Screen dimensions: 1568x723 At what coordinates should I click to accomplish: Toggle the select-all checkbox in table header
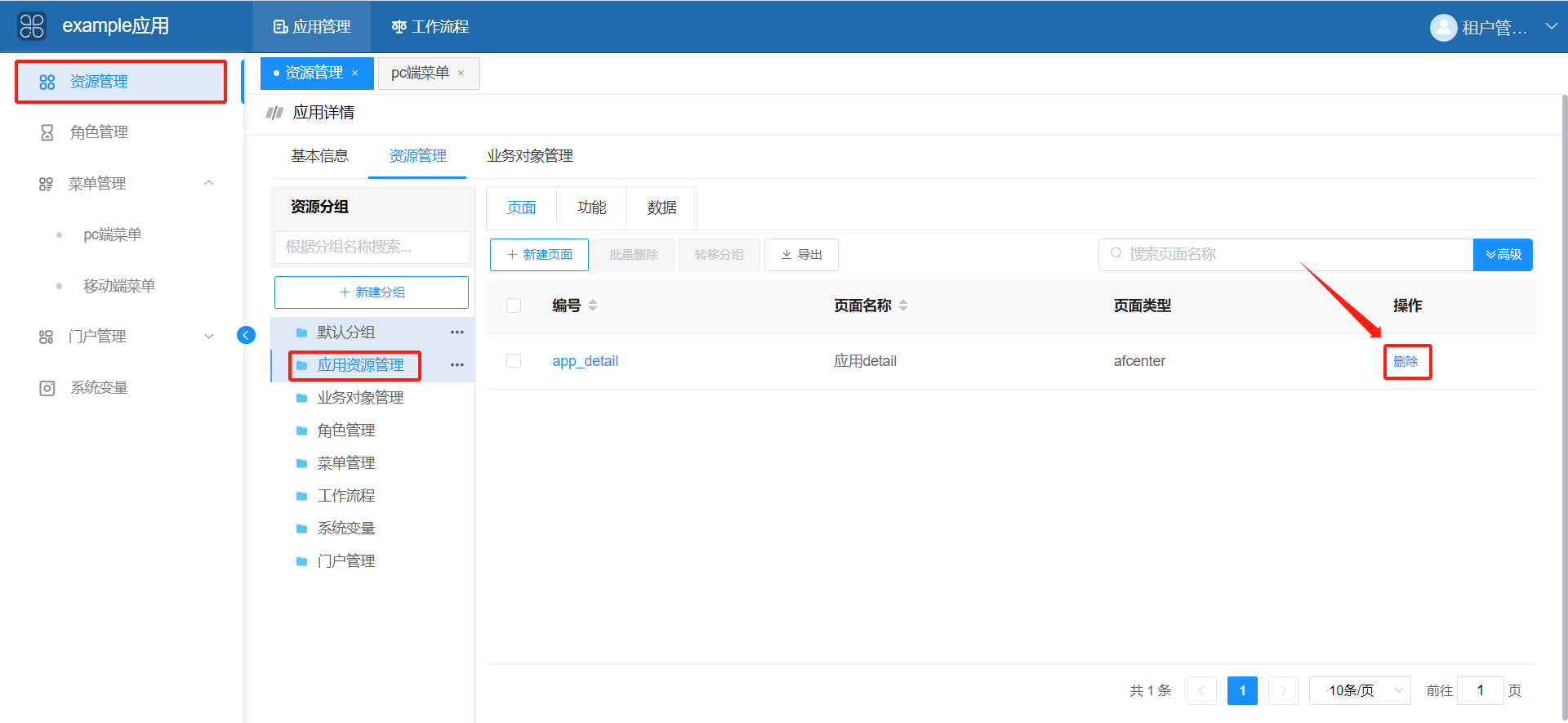514,306
